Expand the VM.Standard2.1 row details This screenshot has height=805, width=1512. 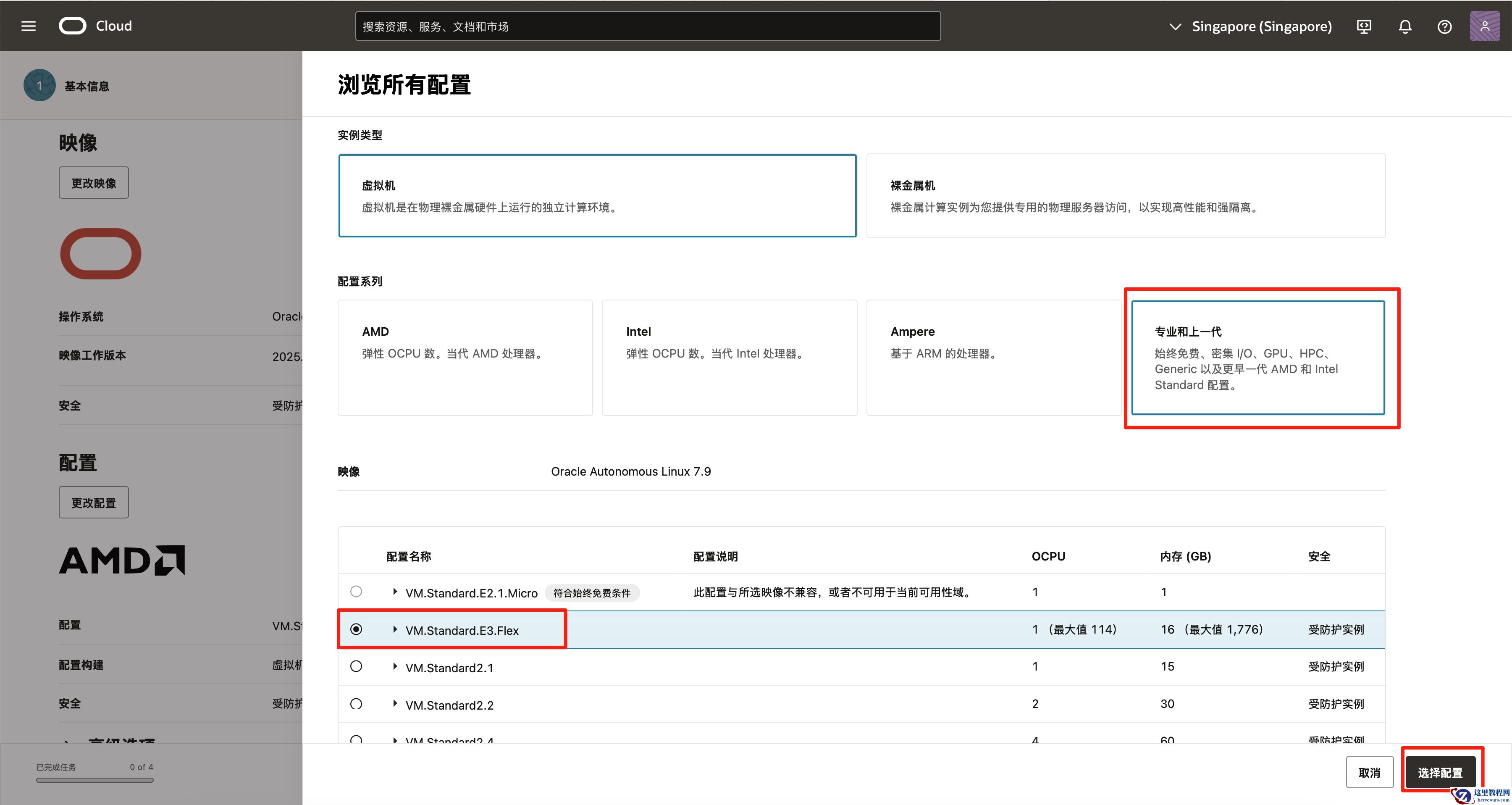(395, 666)
